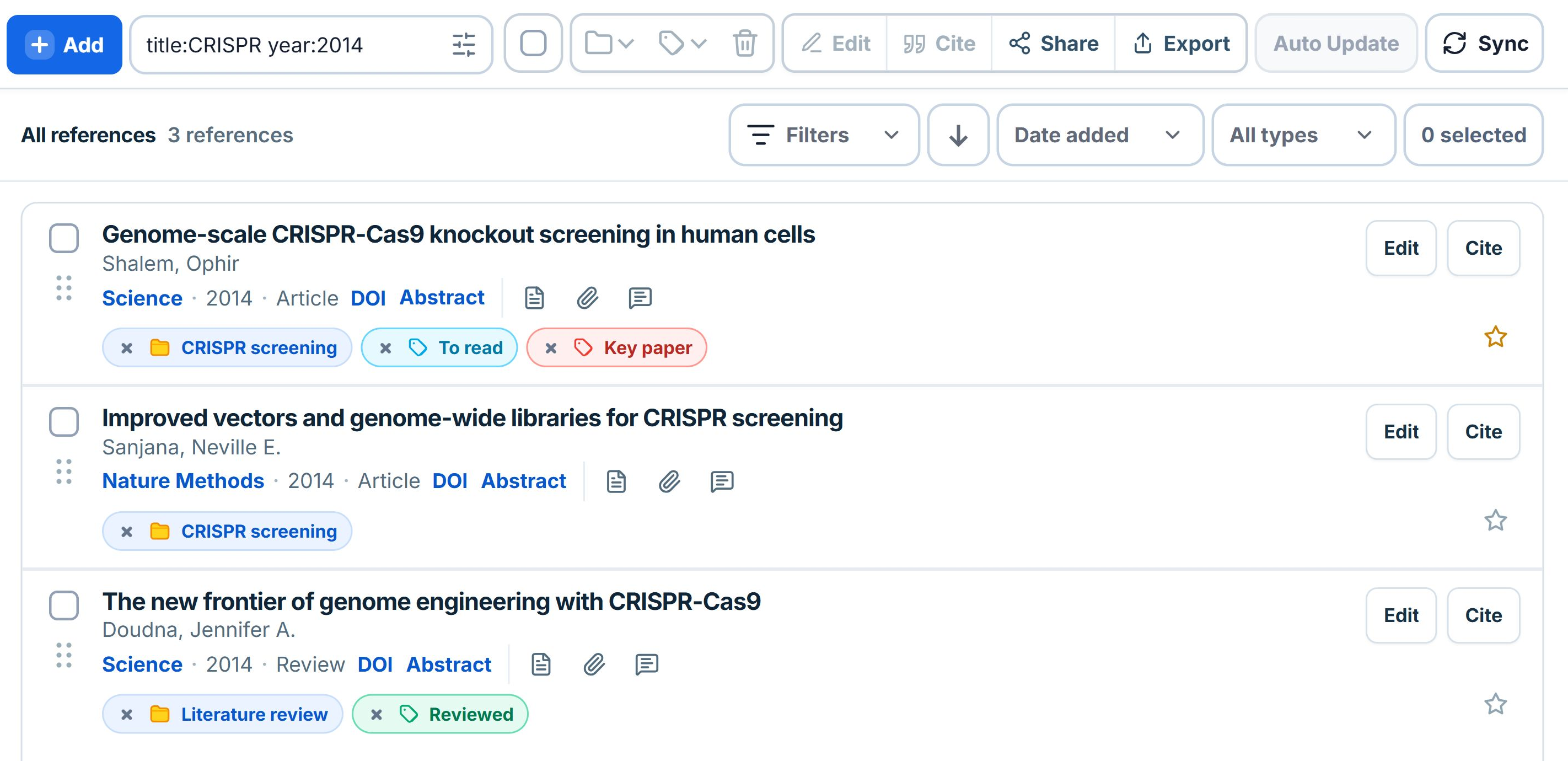Image resolution: width=1568 pixels, height=761 pixels.
Task: Remove To read tag from Shalem reference
Action: pos(385,348)
